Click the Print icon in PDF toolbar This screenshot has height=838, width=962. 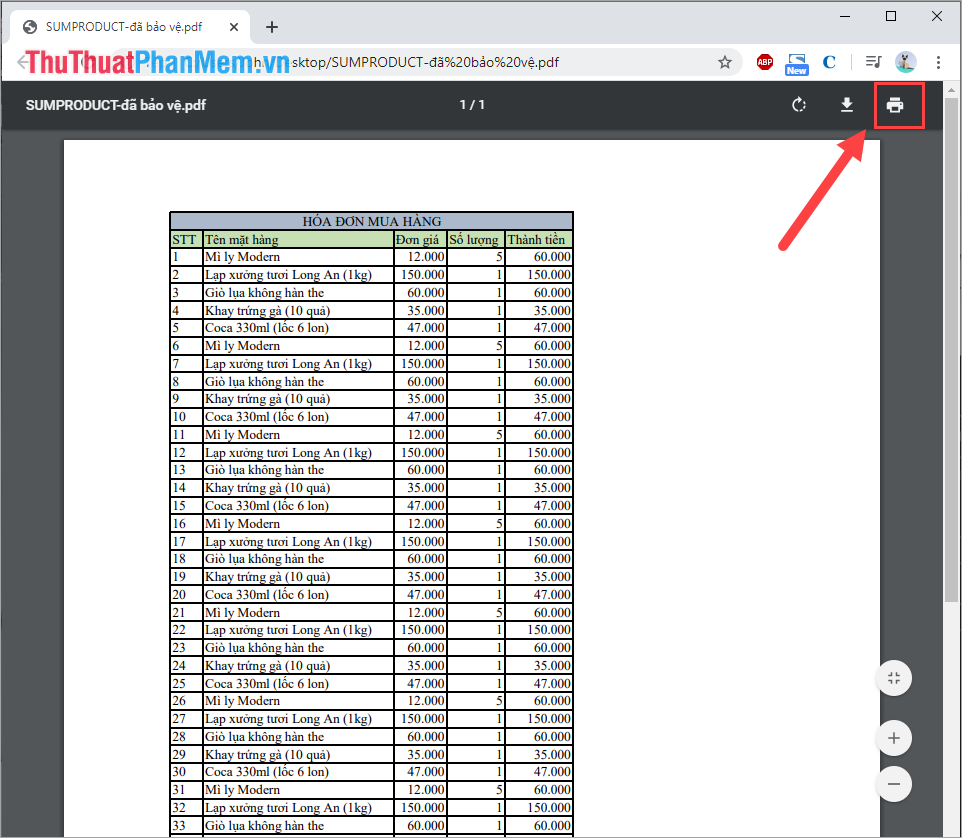(895, 105)
